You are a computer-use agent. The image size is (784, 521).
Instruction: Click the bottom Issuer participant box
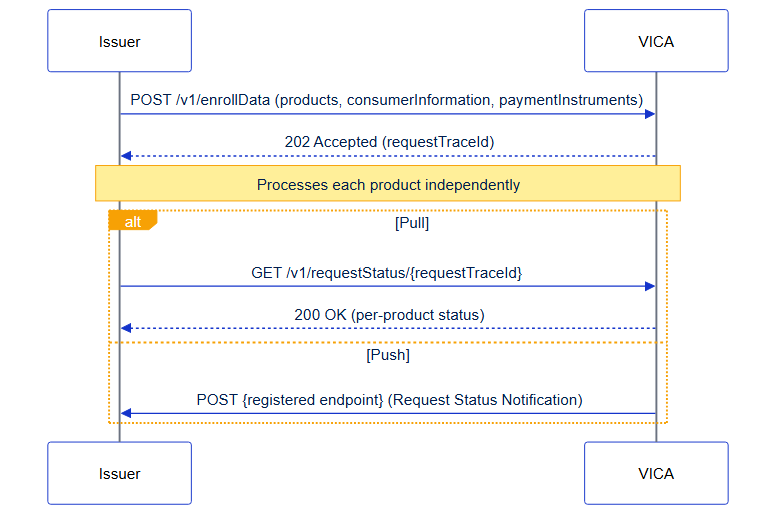click(120, 473)
